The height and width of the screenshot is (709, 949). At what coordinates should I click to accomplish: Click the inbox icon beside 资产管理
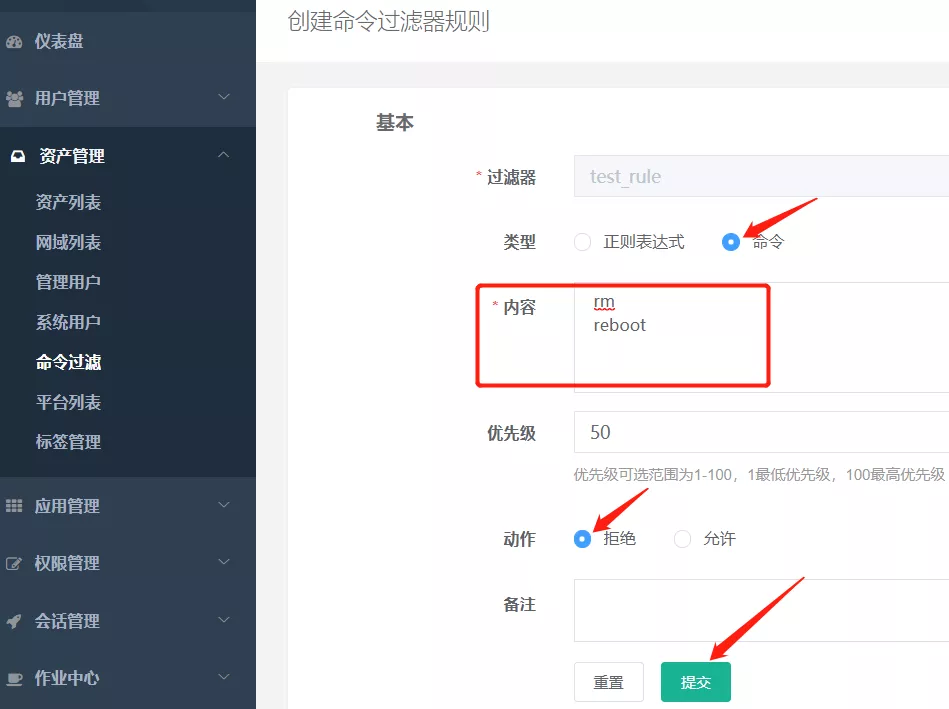[17, 156]
